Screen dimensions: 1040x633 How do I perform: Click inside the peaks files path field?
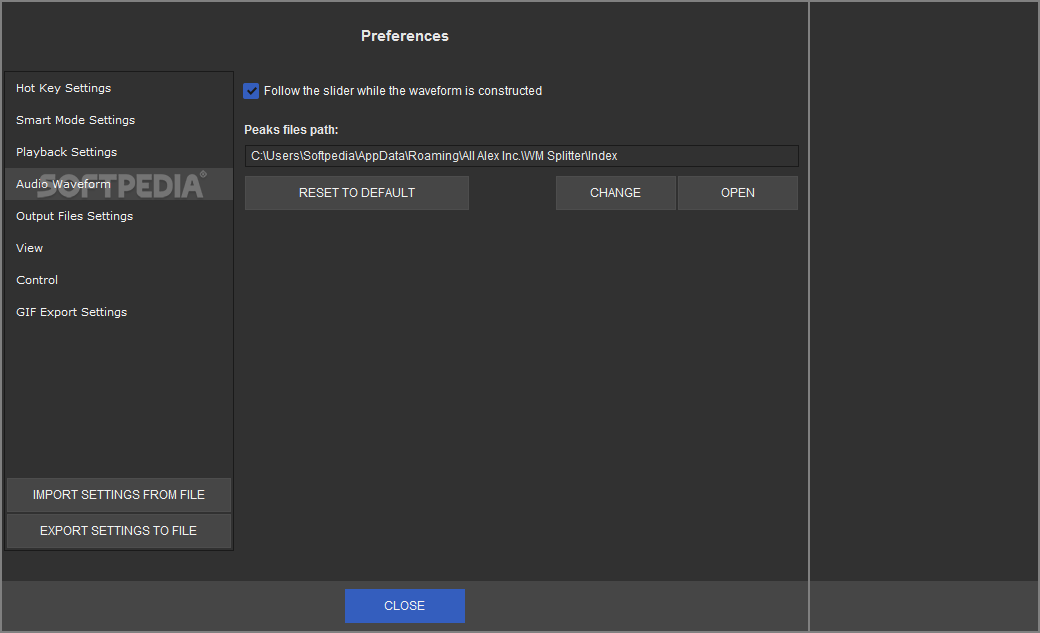click(521, 156)
